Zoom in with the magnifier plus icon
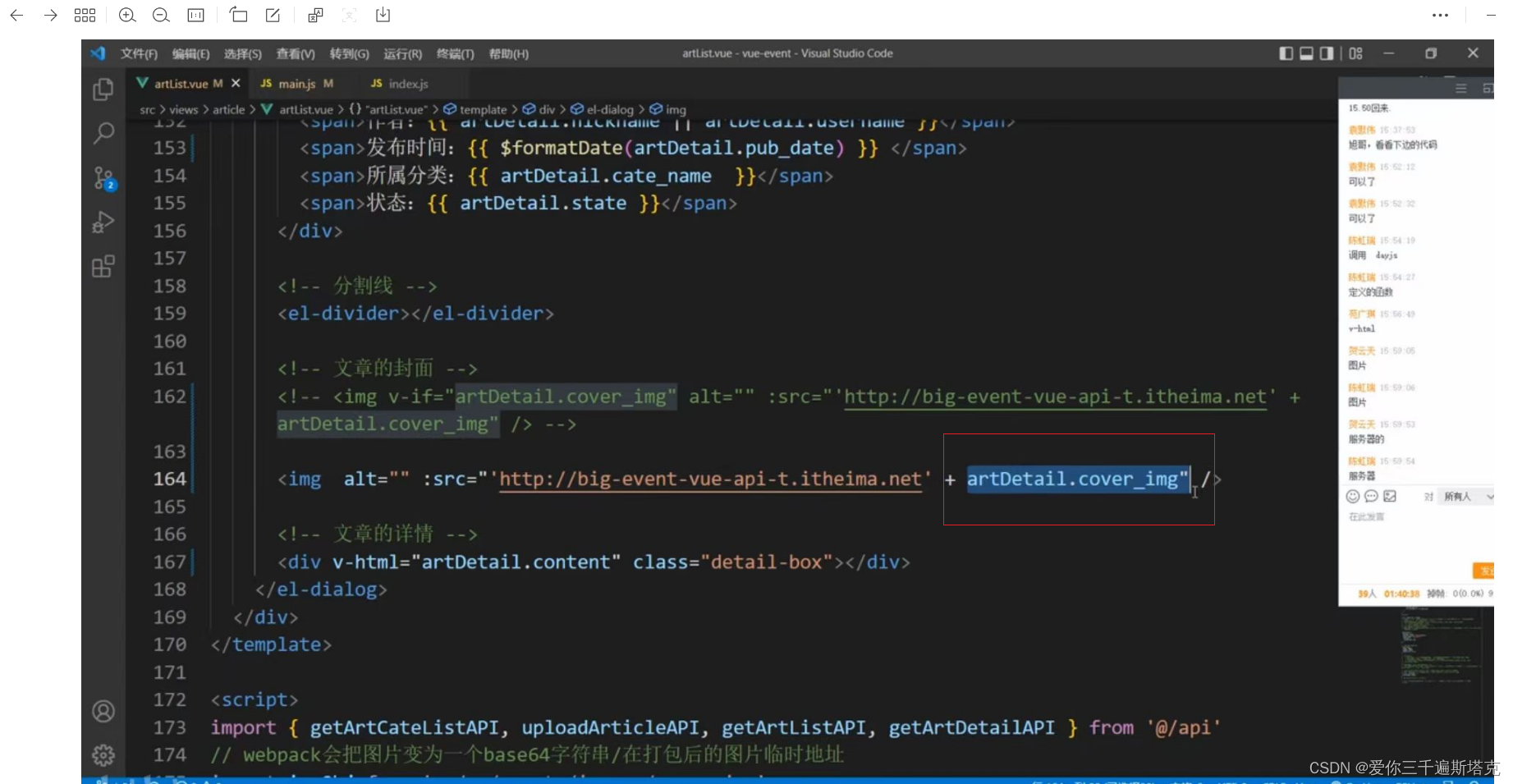 (x=127, y=15)
